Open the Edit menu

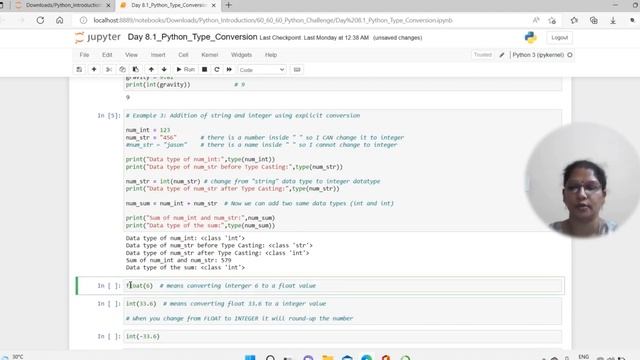coord(107,55)
